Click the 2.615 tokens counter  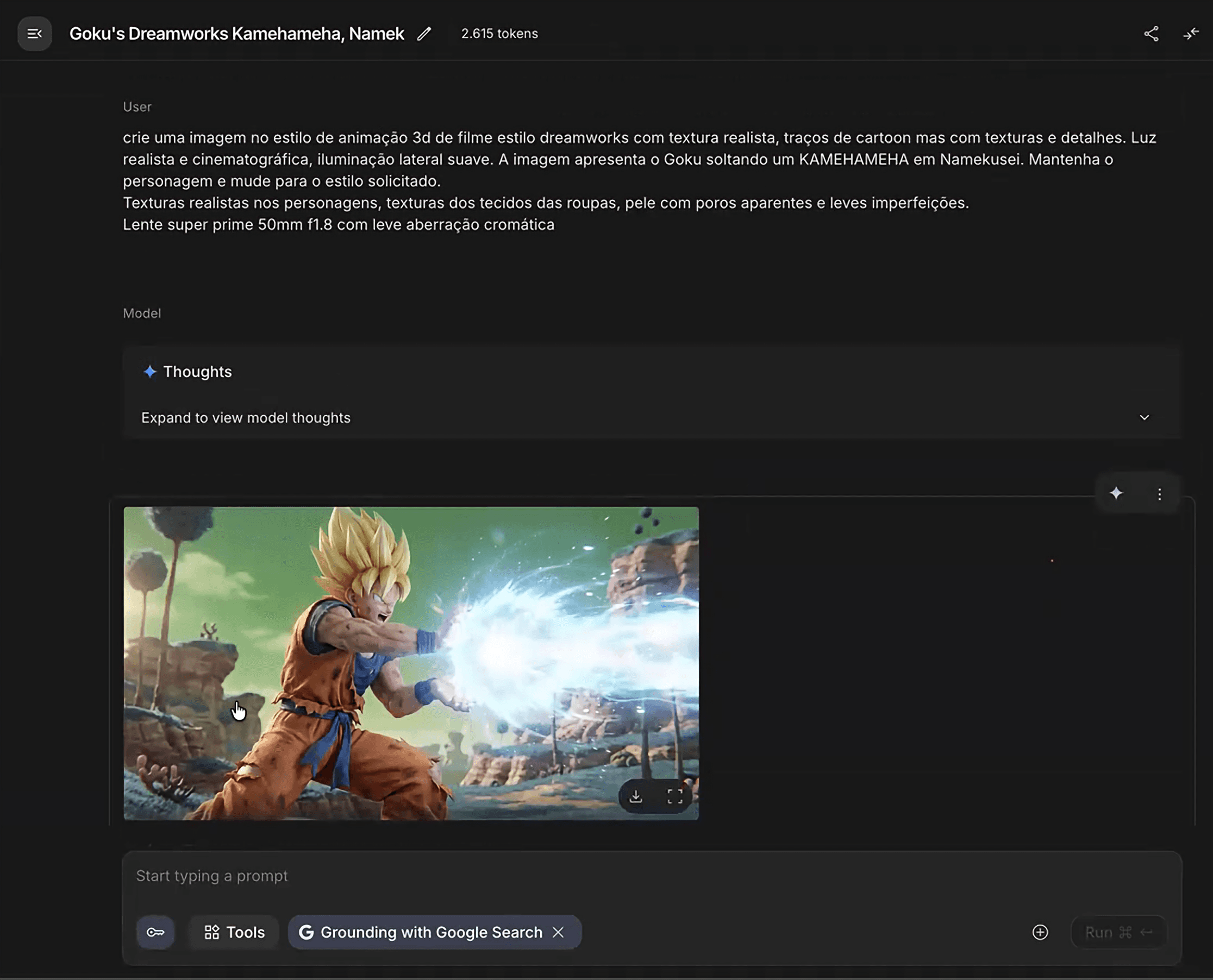[499, 34]
